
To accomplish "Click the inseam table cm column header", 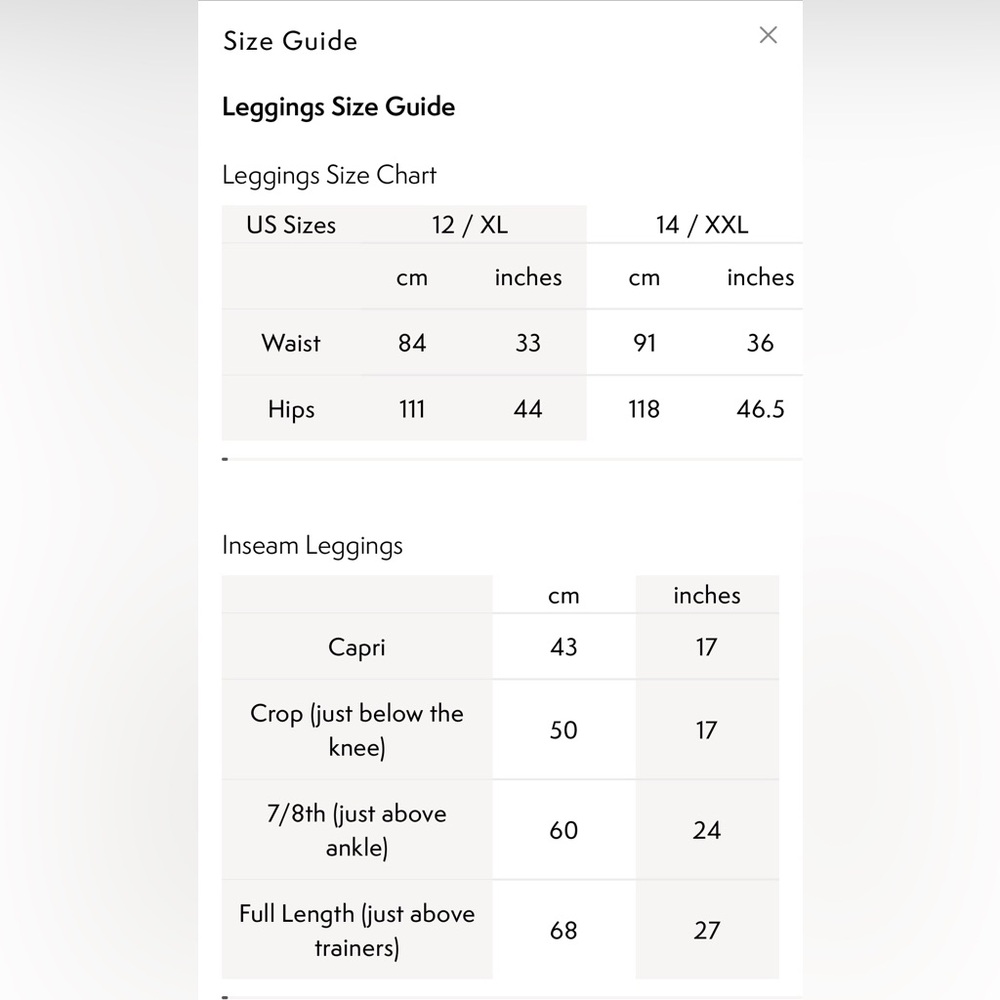I will (564, 596).
